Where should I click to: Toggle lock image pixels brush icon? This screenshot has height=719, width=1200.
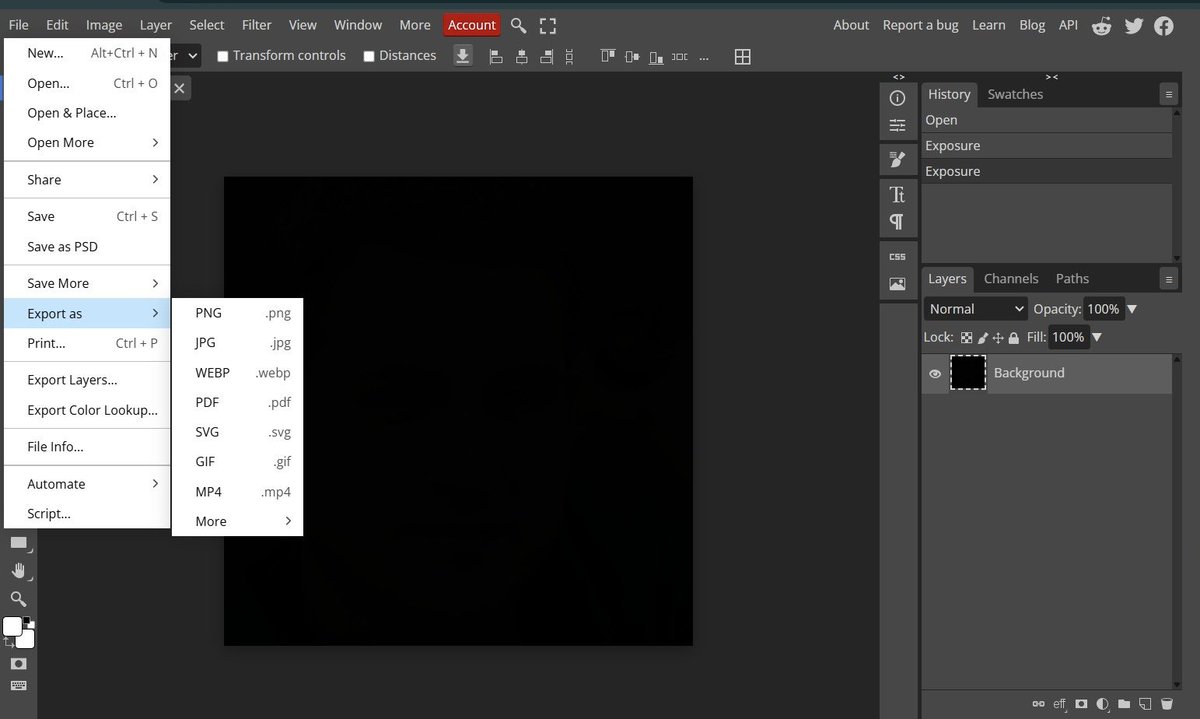(x=982, y=338)
